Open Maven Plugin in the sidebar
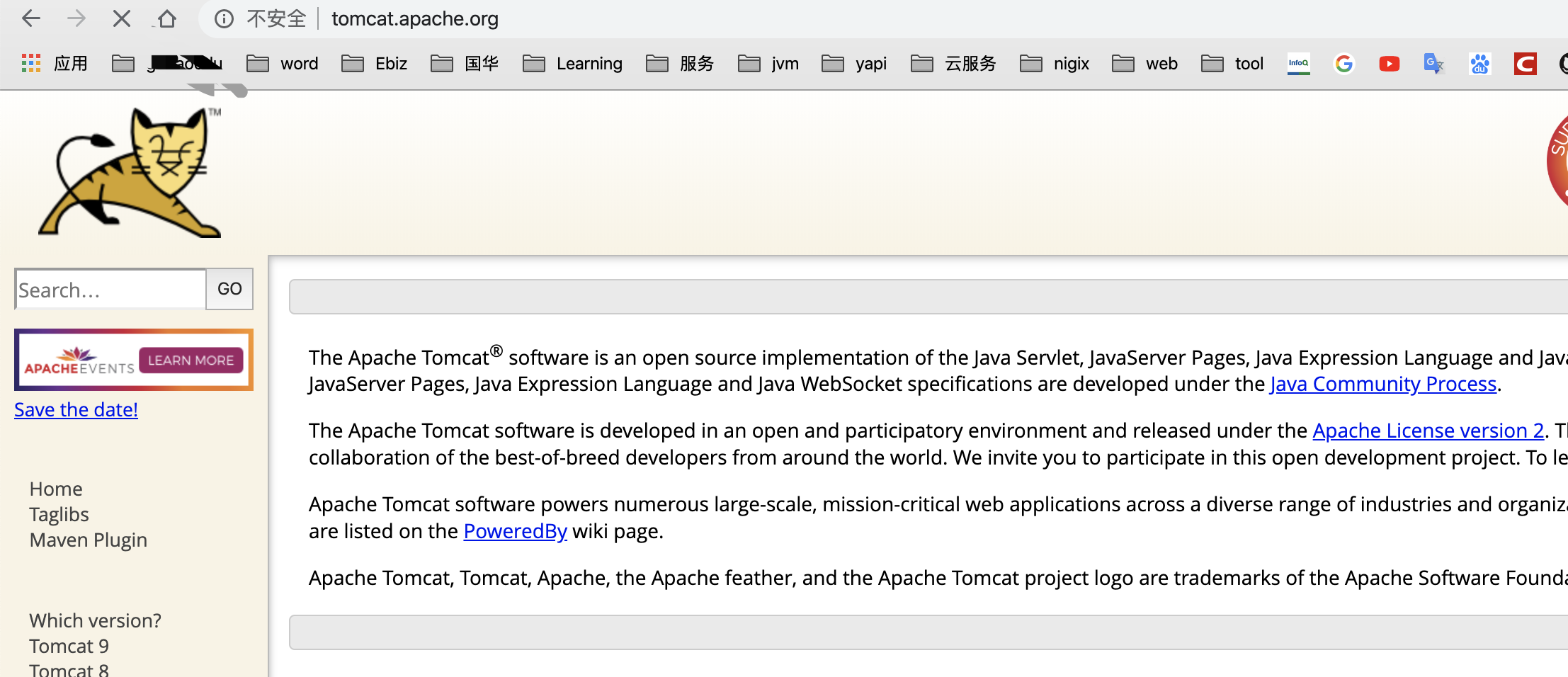1568x677 pixels. 89,540
